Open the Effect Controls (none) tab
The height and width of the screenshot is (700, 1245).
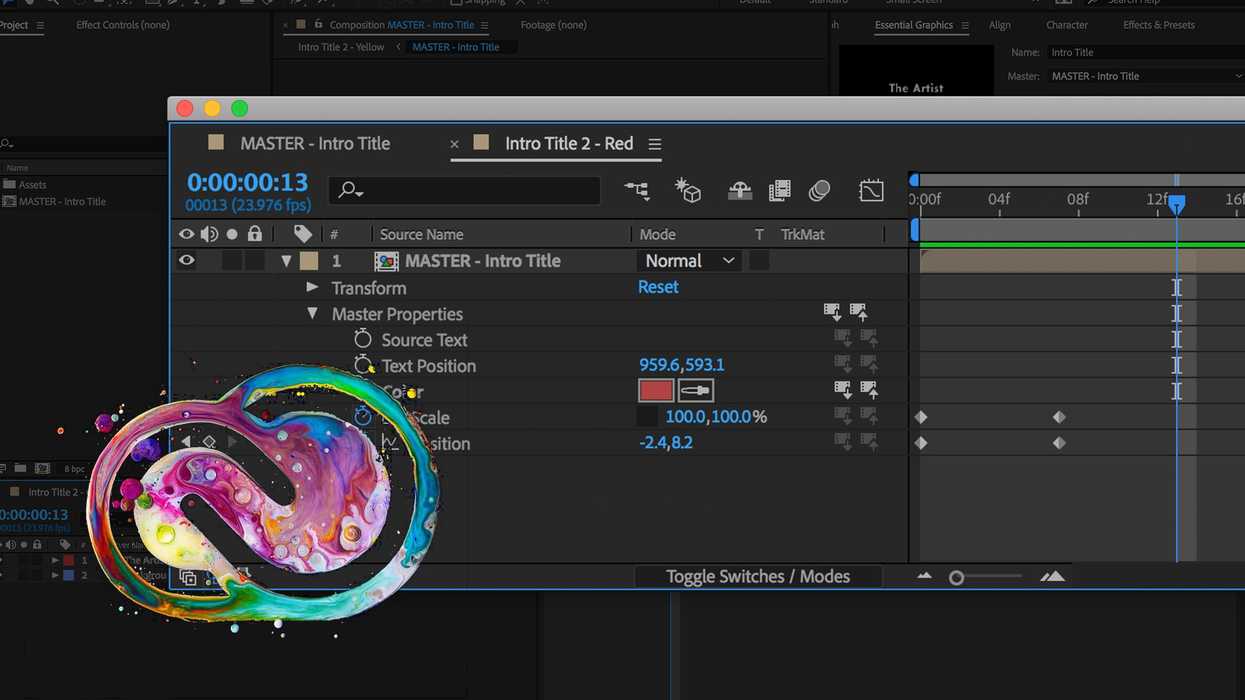[x=123, y=25]
